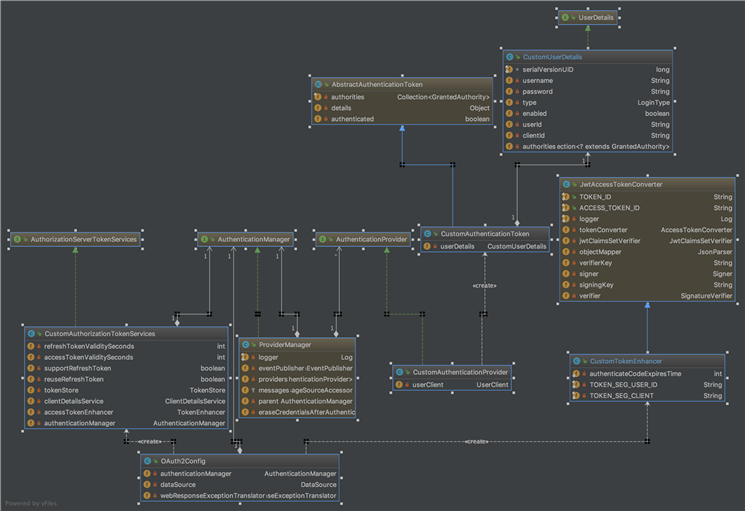The width and height of the screenshot is (745, 511).
Task: Click the accessTokenValiditySeconds field
Action: (x=126, y=357)
